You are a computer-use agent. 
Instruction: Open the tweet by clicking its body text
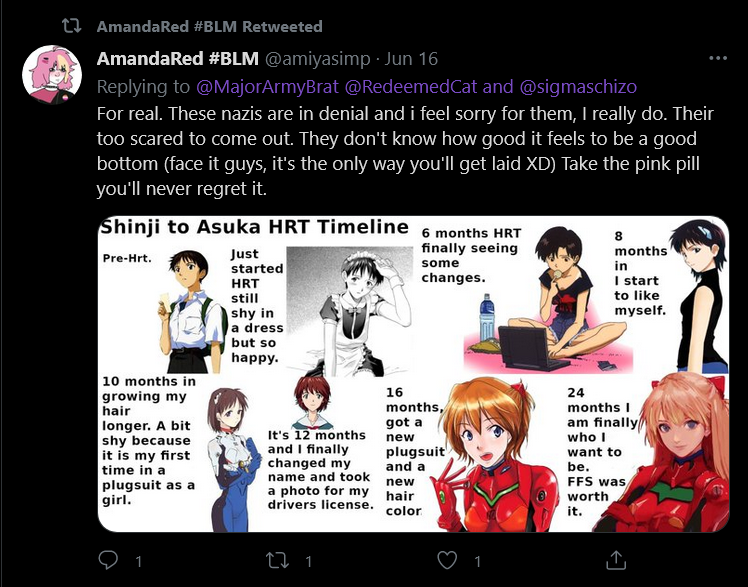pyautogui.click(x=405, y=151)
